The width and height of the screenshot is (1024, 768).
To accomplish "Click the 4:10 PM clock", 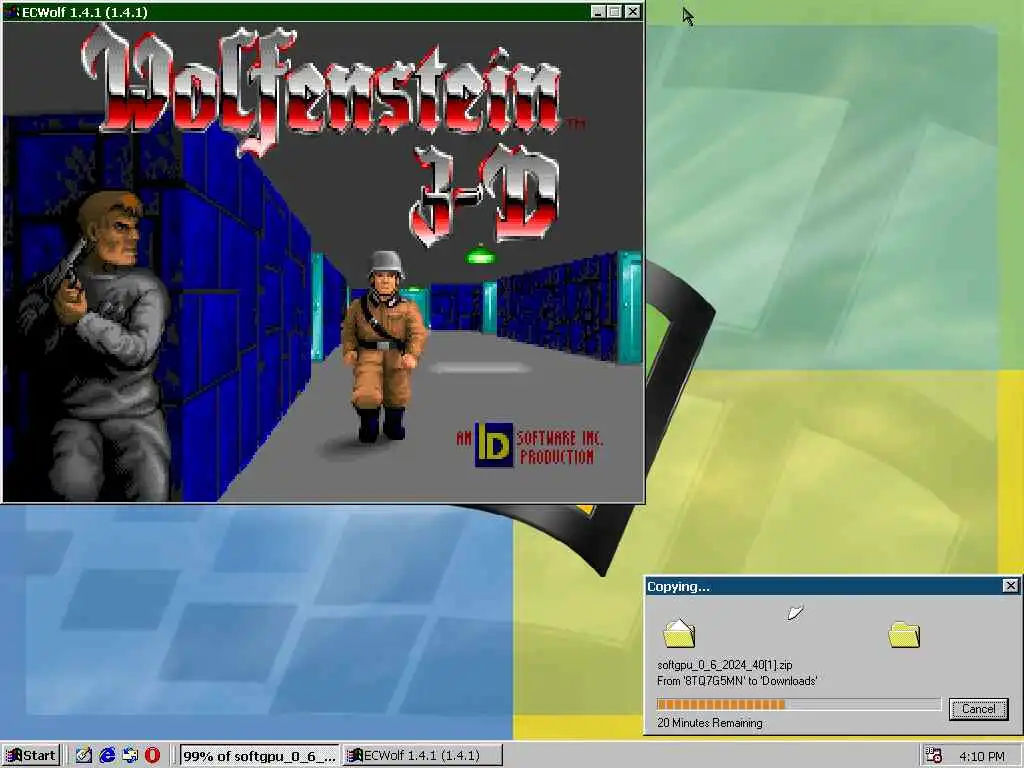I will [x=982, y=756].
